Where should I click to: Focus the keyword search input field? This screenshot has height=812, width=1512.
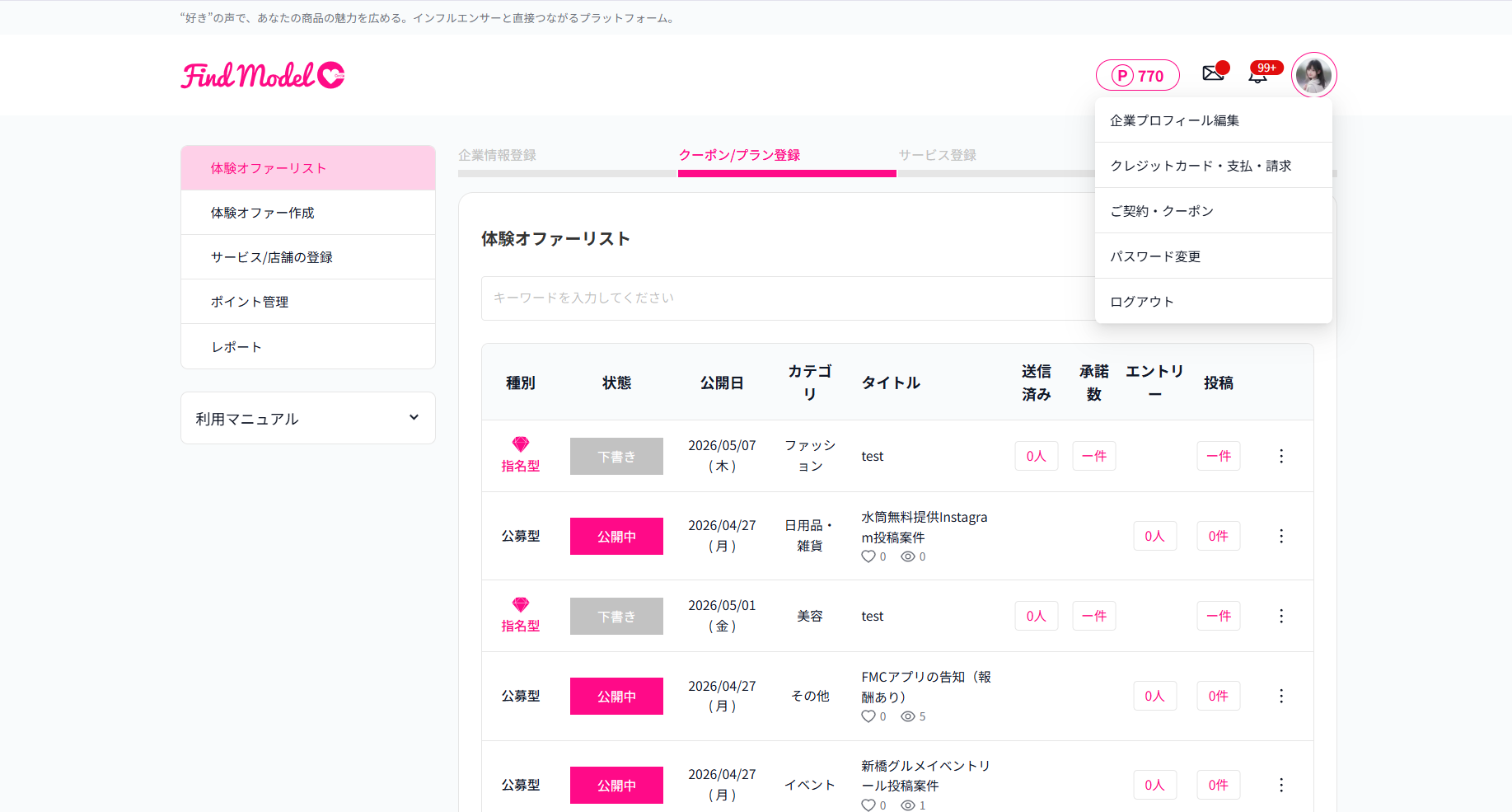(788, 298)
